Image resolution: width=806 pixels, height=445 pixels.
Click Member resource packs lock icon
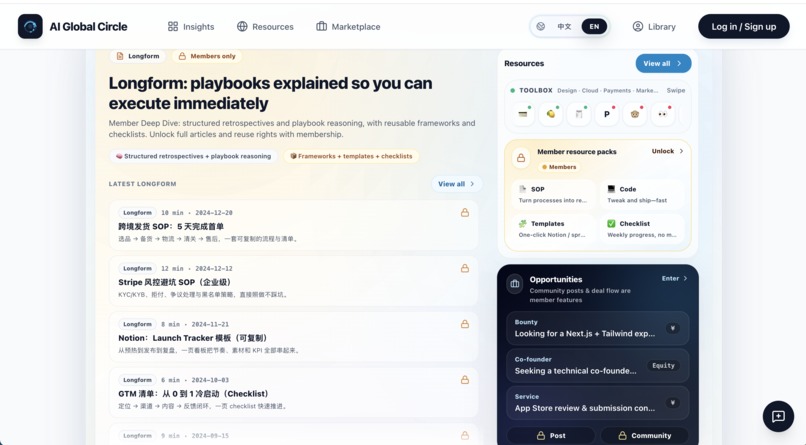tap(521, 158)
